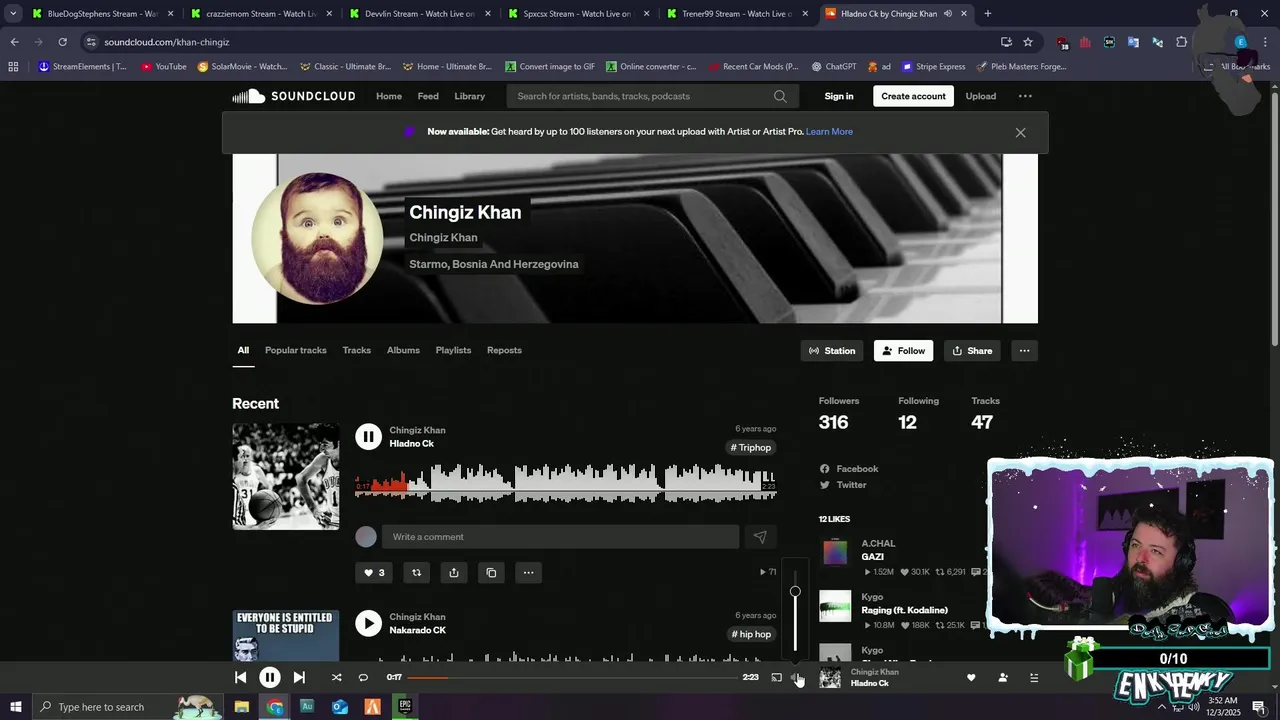
Task: Mute the volume speaker icon
Action: 796,677
